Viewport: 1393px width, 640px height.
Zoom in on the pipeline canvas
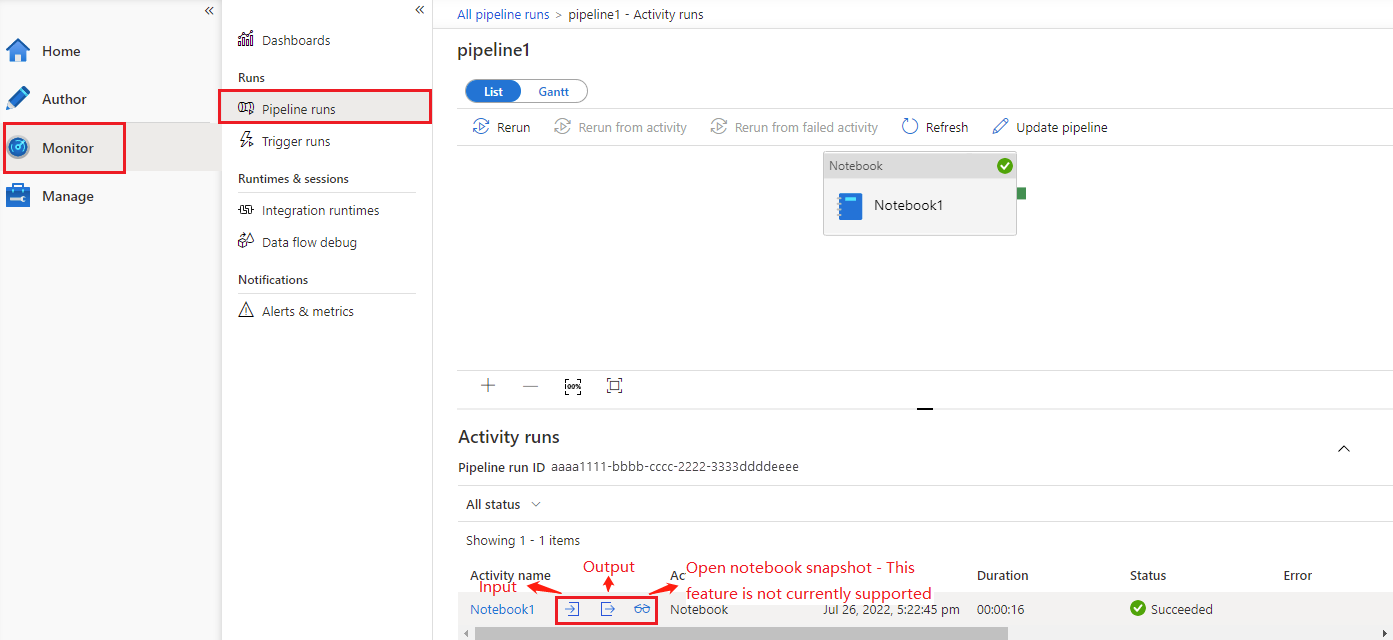pos(487,385)
